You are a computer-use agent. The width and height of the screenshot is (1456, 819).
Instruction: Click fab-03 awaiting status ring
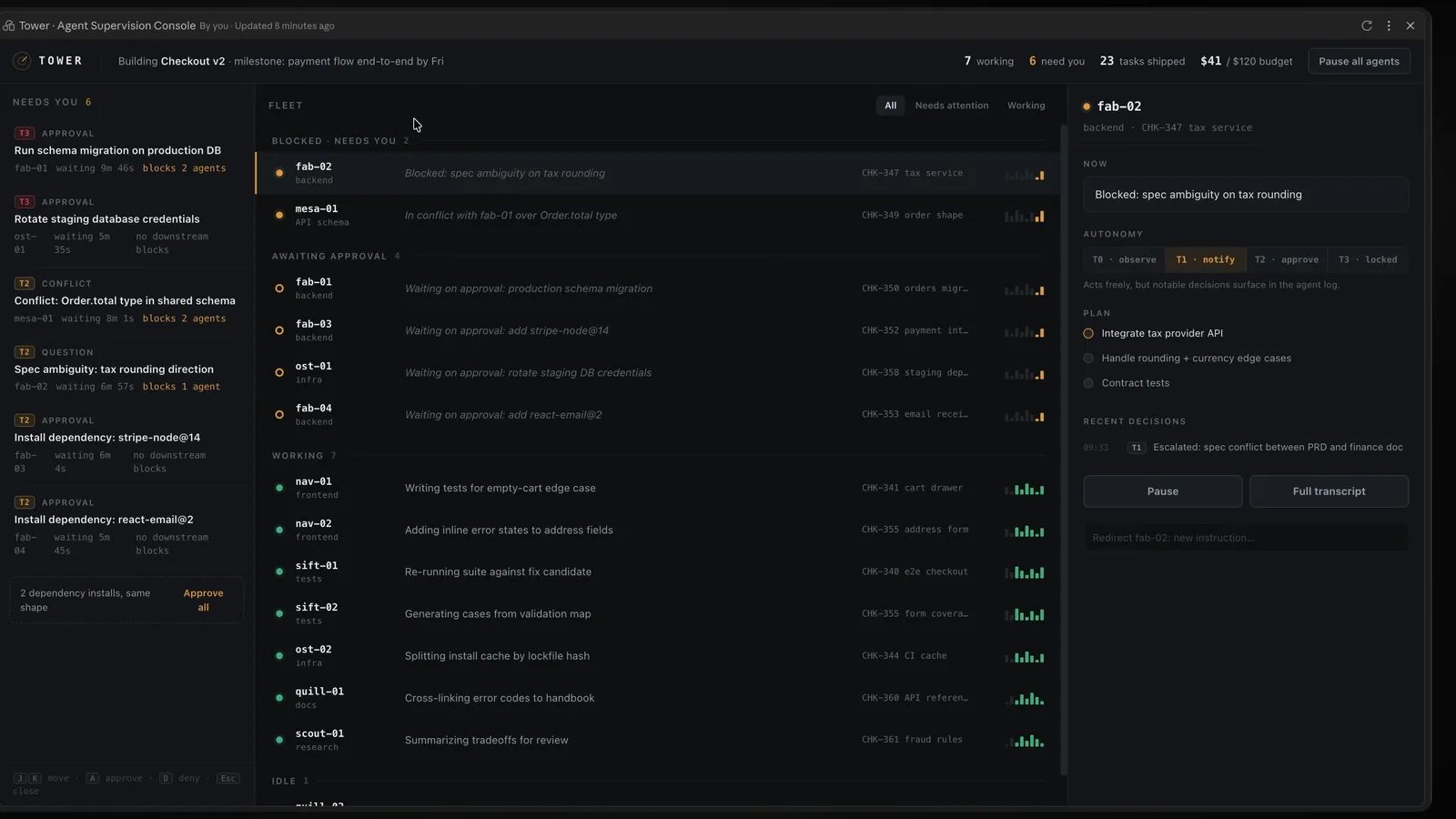click(x=279, y=330)
